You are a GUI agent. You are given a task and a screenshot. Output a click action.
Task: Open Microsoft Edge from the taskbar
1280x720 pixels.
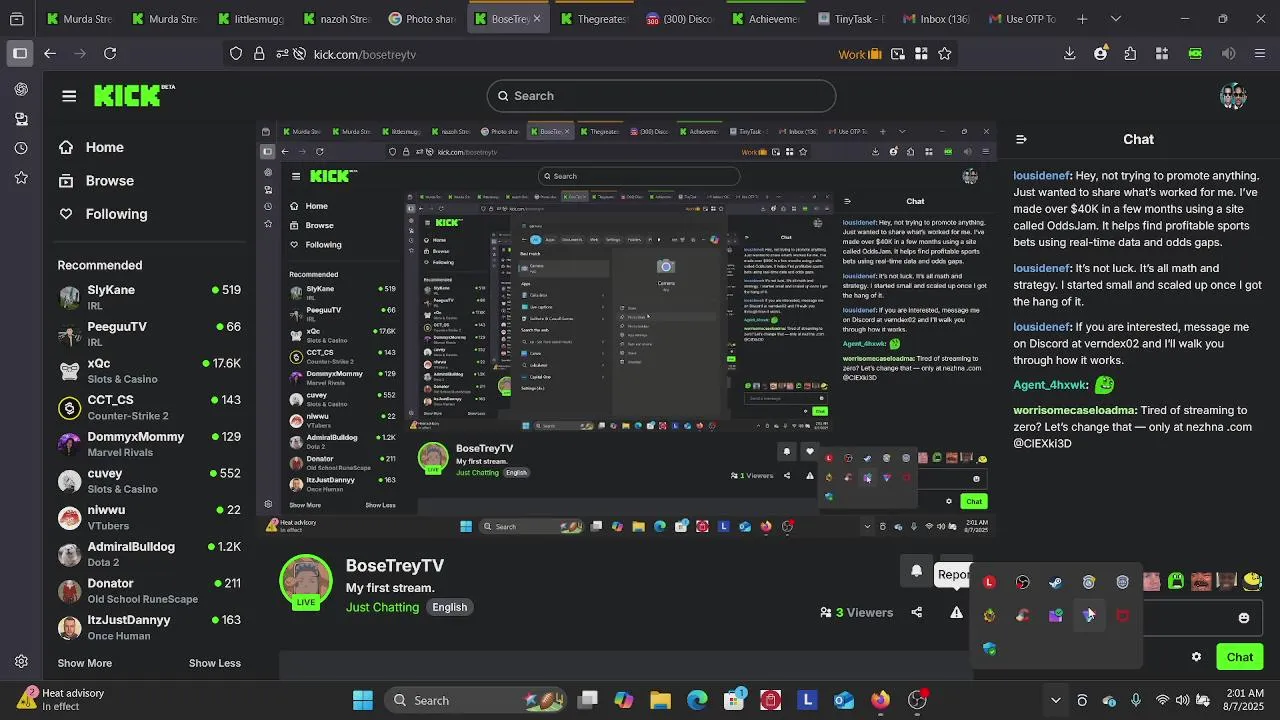tap(697, 700)
